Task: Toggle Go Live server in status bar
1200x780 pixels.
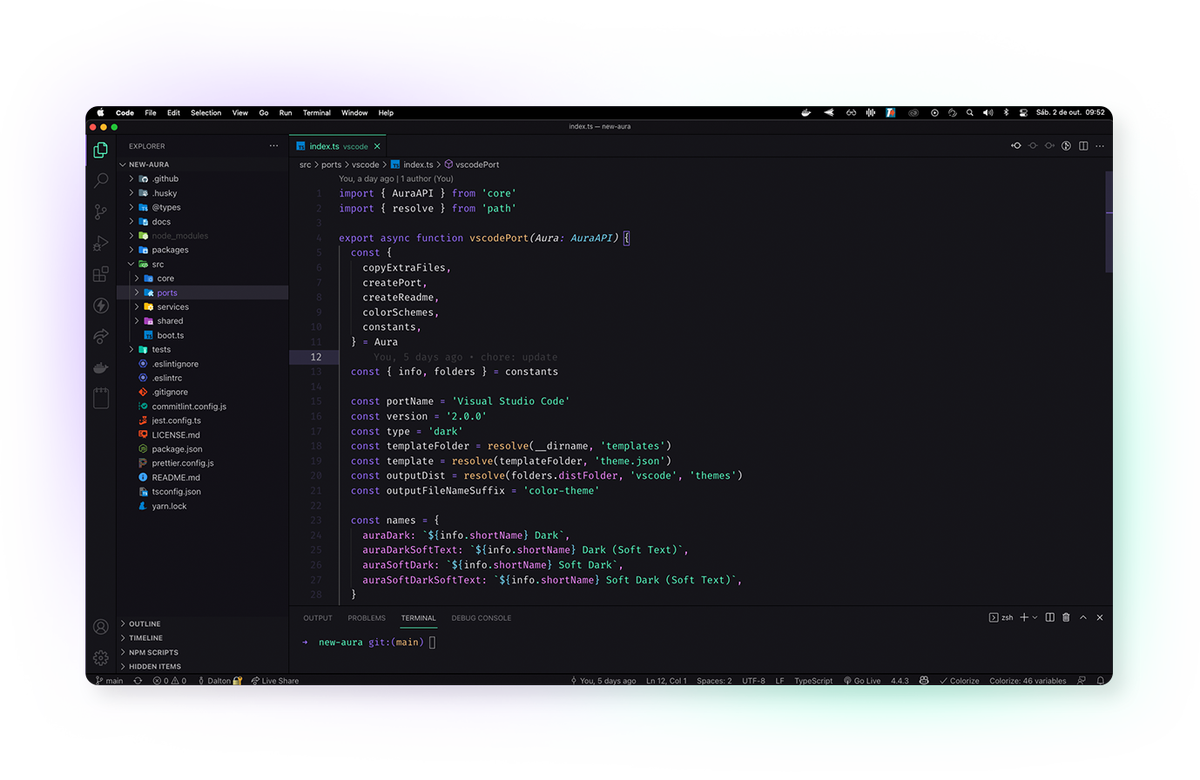Action: pos(861,681)
